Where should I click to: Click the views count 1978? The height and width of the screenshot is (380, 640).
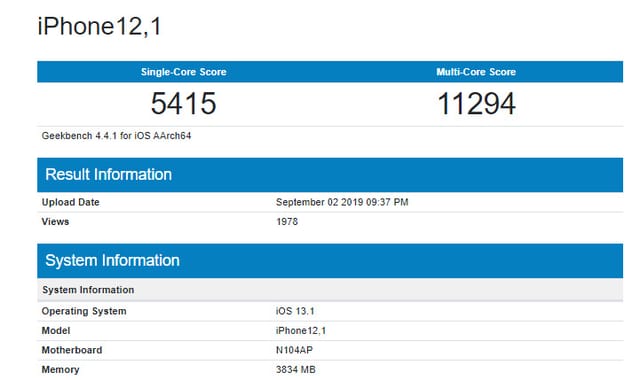287,222
